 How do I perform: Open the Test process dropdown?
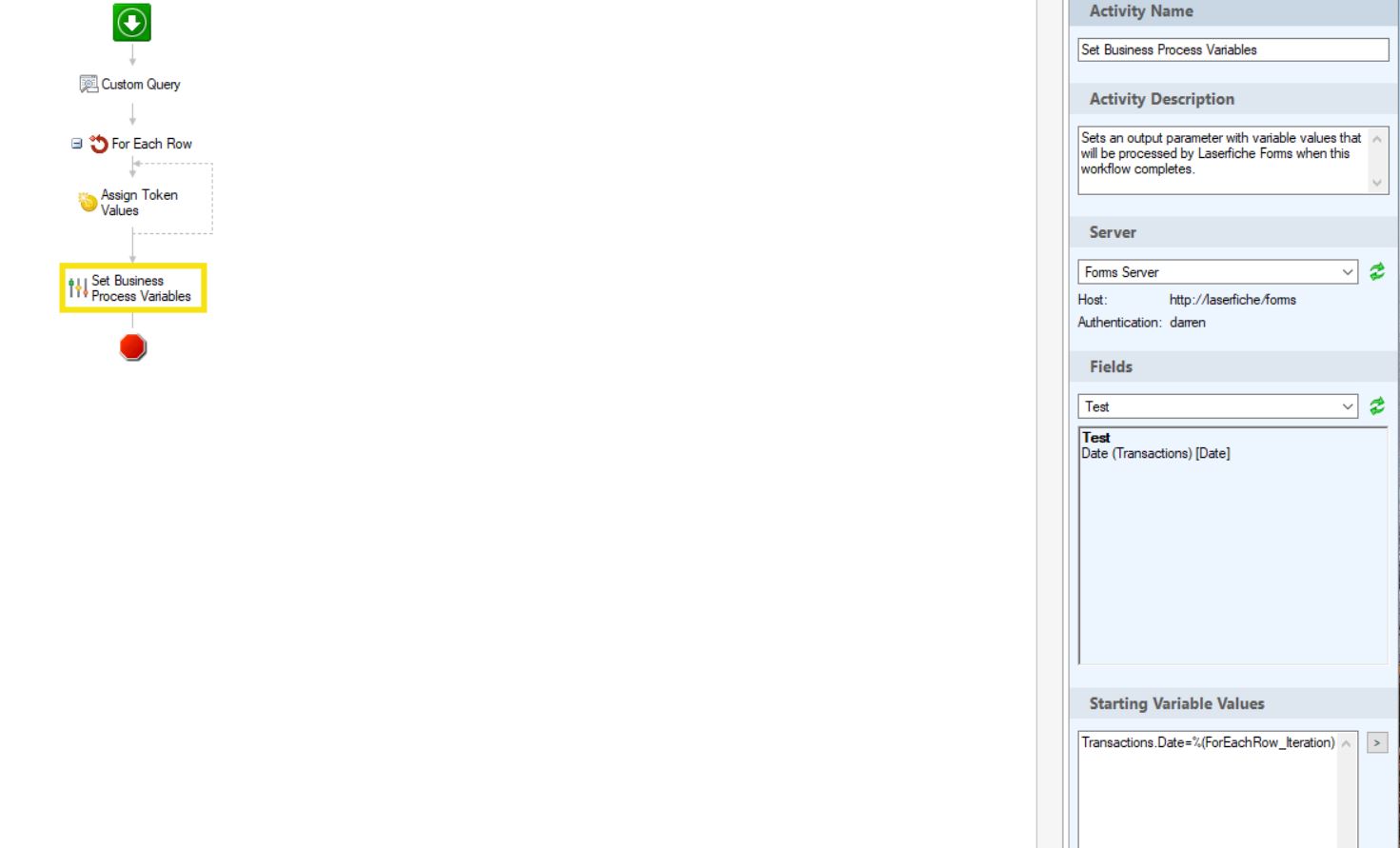point(1348,406)
